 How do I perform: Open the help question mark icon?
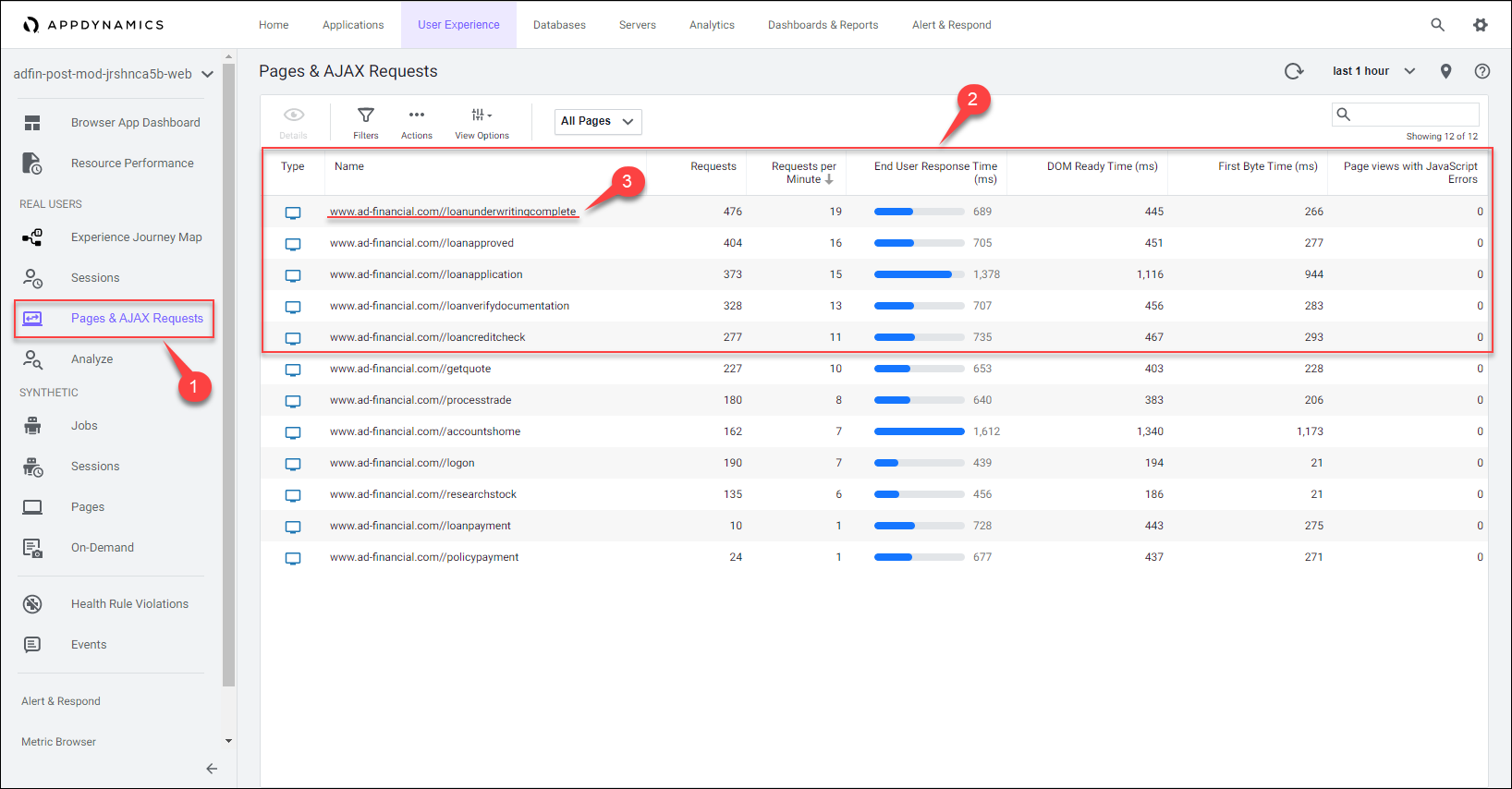coord(1482,71)
